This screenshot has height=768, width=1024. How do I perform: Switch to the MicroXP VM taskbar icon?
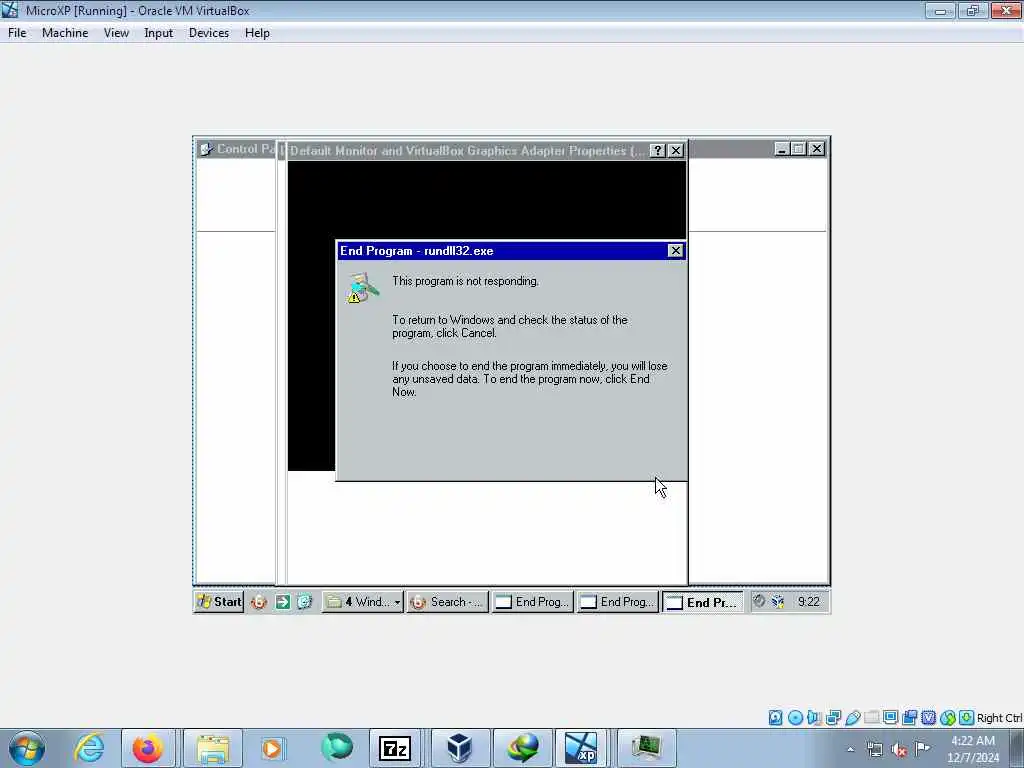581,748
